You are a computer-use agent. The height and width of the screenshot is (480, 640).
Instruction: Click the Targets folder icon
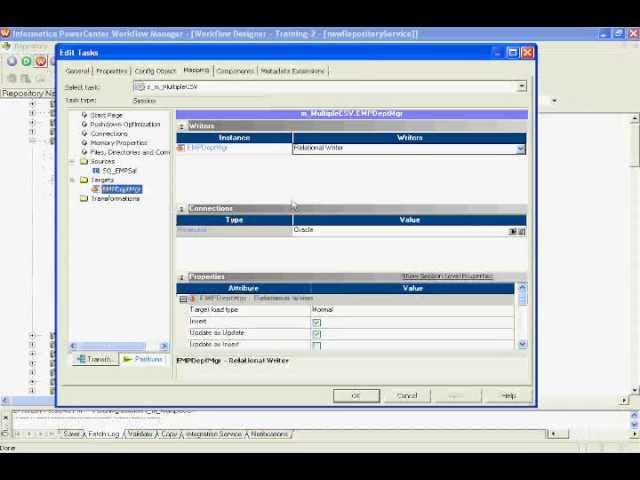click(84, 180)
